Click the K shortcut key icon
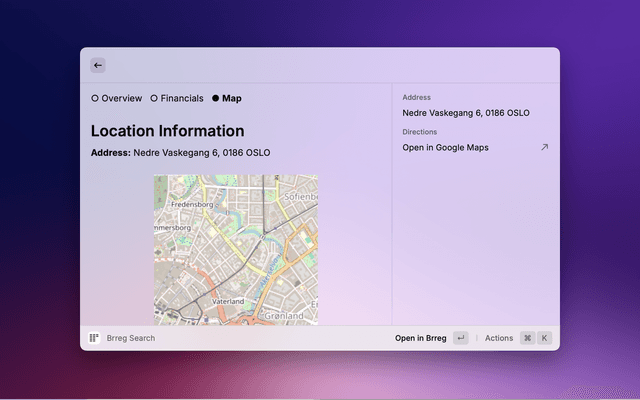This screenshot has height=400, width=640. point(545,338)
